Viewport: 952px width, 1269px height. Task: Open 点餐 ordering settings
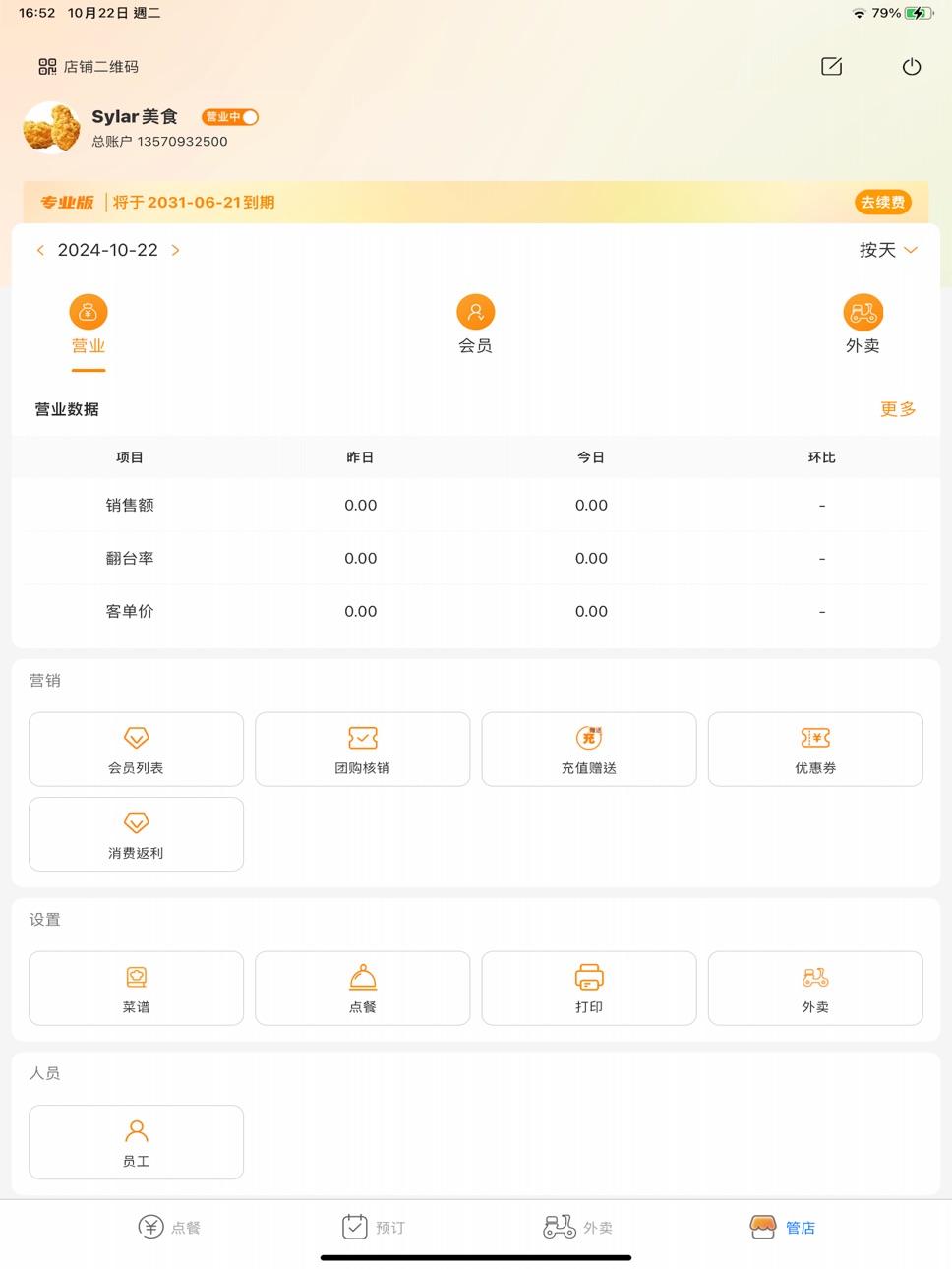[363, 989]
